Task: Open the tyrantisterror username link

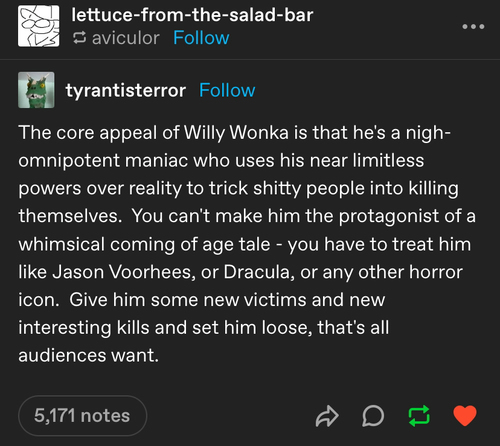Action: click(126, 91)
